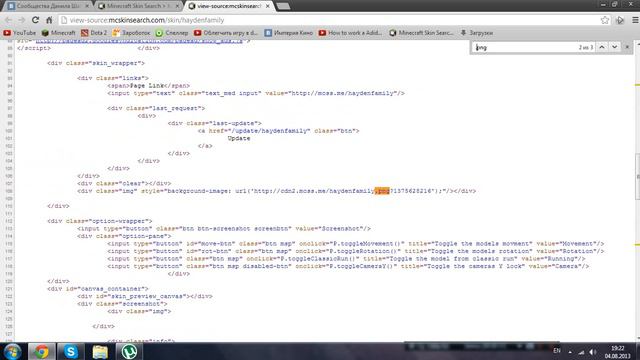Open the Minecraft Skin Searc... bookmark
The height and width of the screenshot is (360, 640).
[x=421, y=33]
